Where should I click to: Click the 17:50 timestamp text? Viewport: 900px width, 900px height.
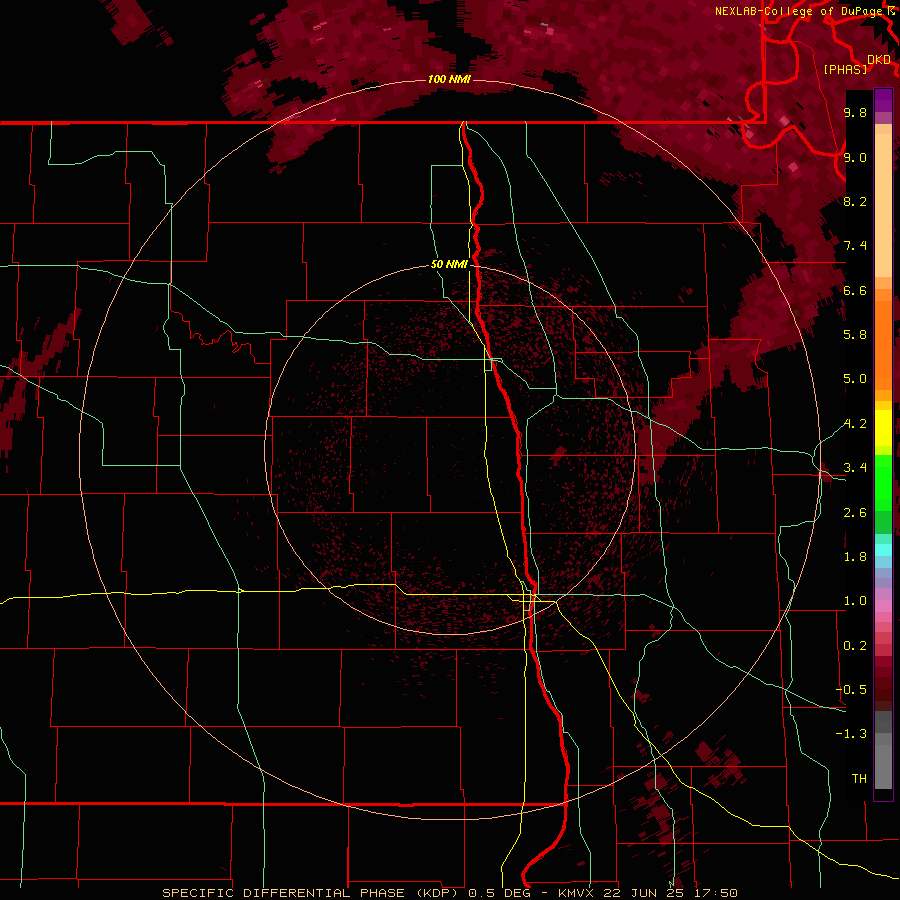(716, 893)
